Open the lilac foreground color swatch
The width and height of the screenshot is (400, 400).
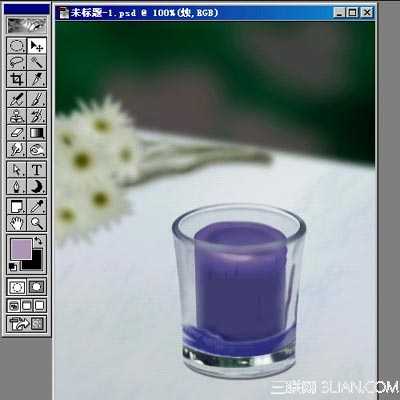[21, 249]
